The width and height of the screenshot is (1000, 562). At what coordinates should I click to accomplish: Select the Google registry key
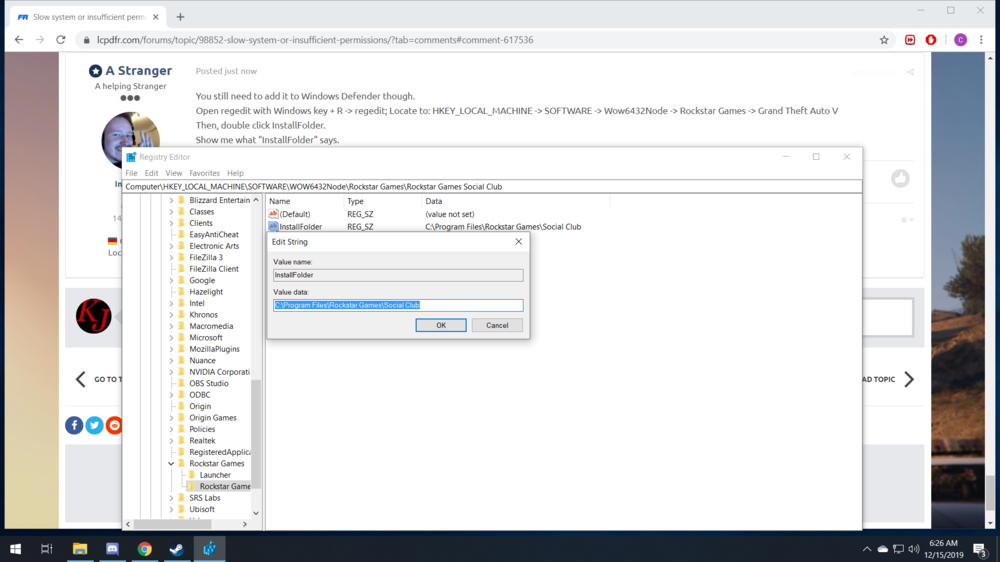point(202,281)
